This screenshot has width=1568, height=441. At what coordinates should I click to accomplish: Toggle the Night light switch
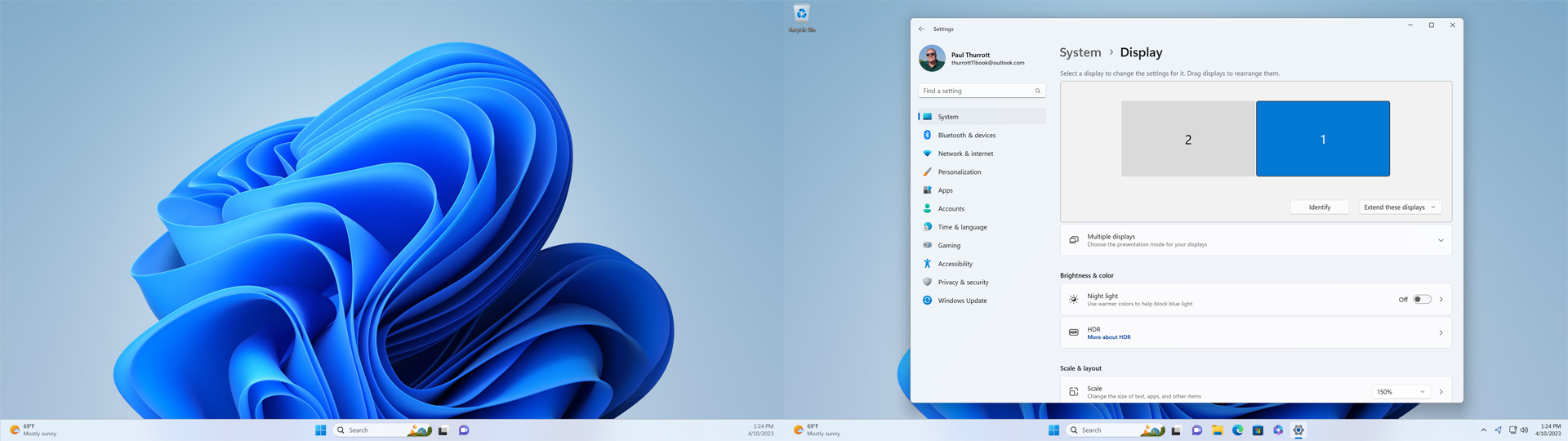pyautogui.click(x=1422, y=300)
